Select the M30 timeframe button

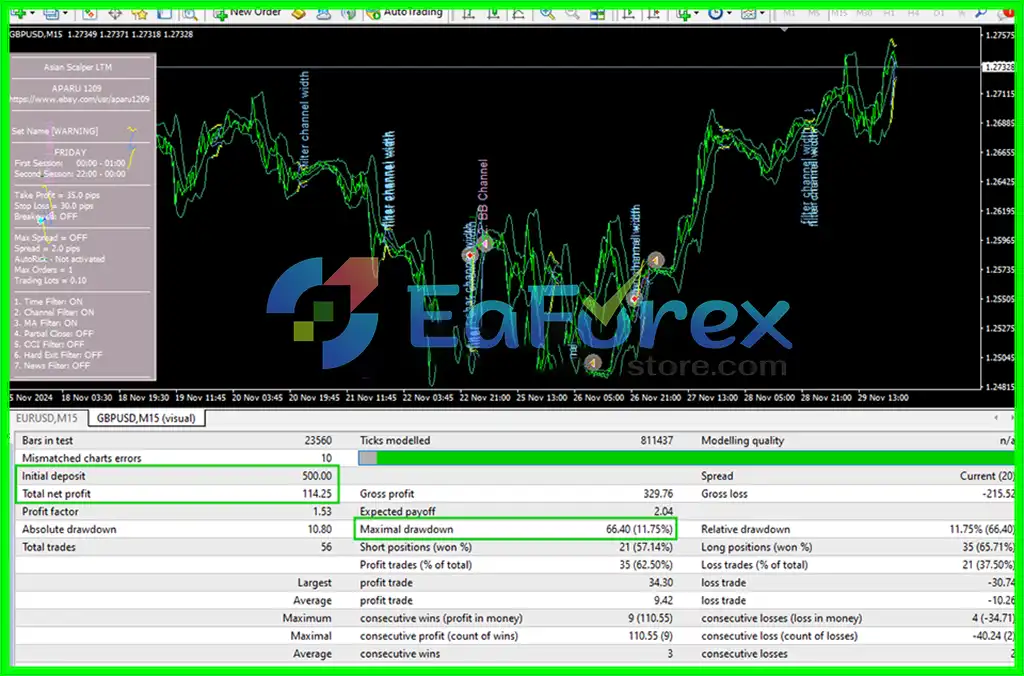coord(864,12)
